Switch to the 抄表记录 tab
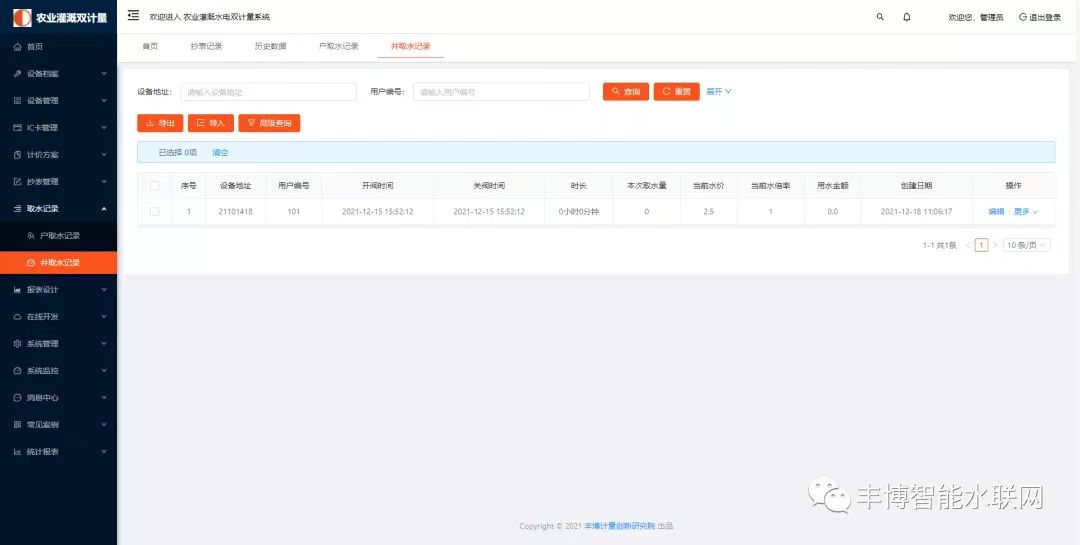1080x545 pixels. coord(206,46)
